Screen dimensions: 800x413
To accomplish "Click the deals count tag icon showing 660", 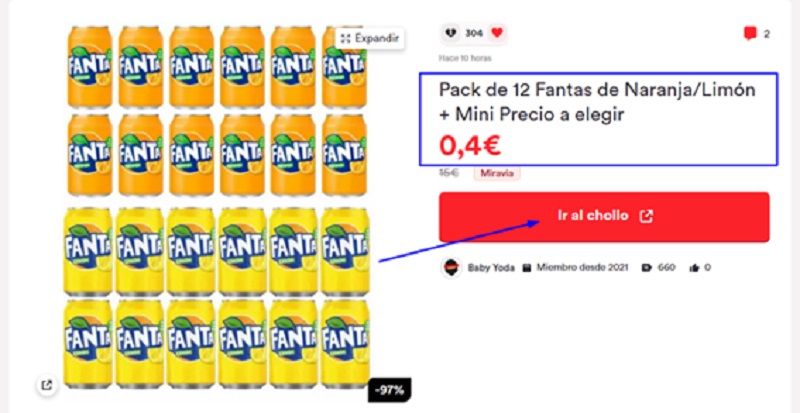I will [646, 268].
